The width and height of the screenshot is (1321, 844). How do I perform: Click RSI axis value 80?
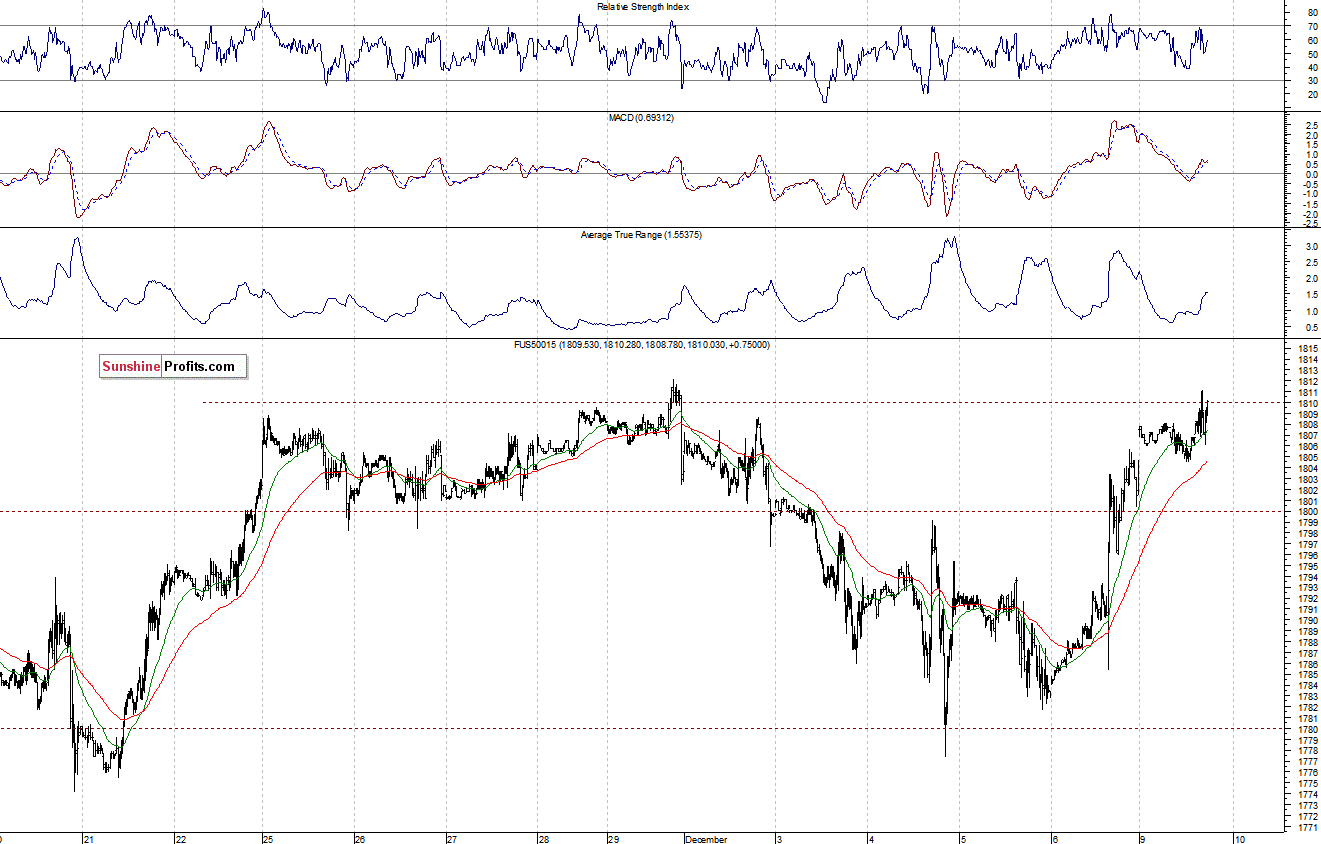coord(1311,13)
